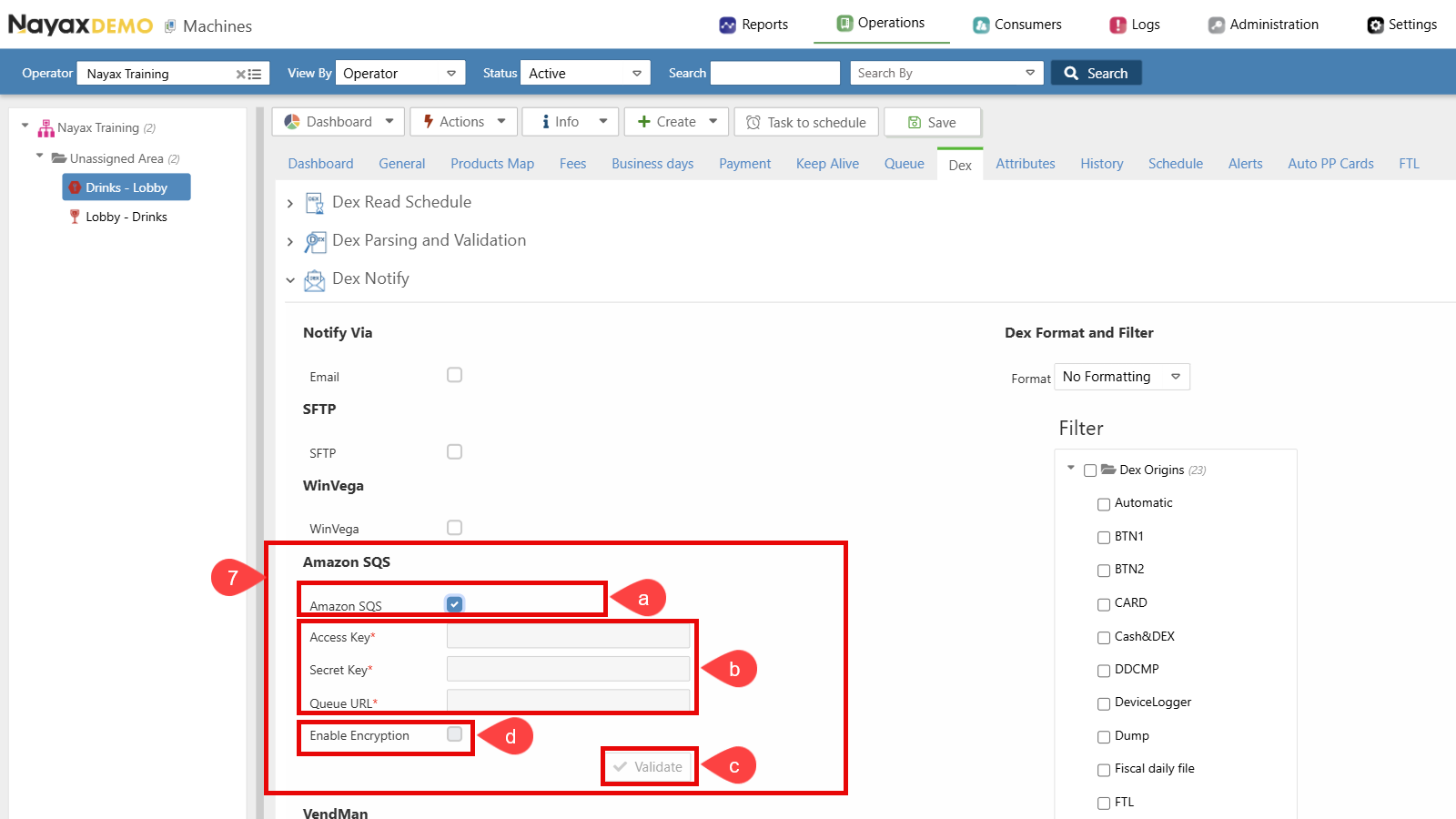Click the Reports chart icon
Screen dimensions: 1456x819
tap(727, 25)
